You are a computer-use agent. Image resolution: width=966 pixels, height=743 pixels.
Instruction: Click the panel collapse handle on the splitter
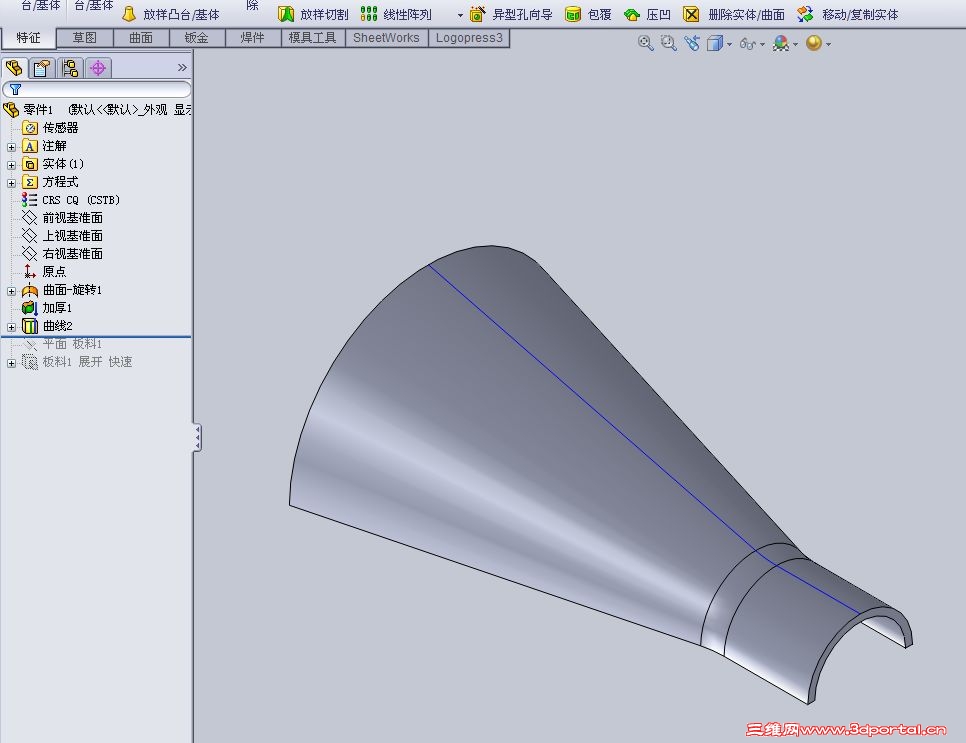pyautogui.click(x=197, y=438)
